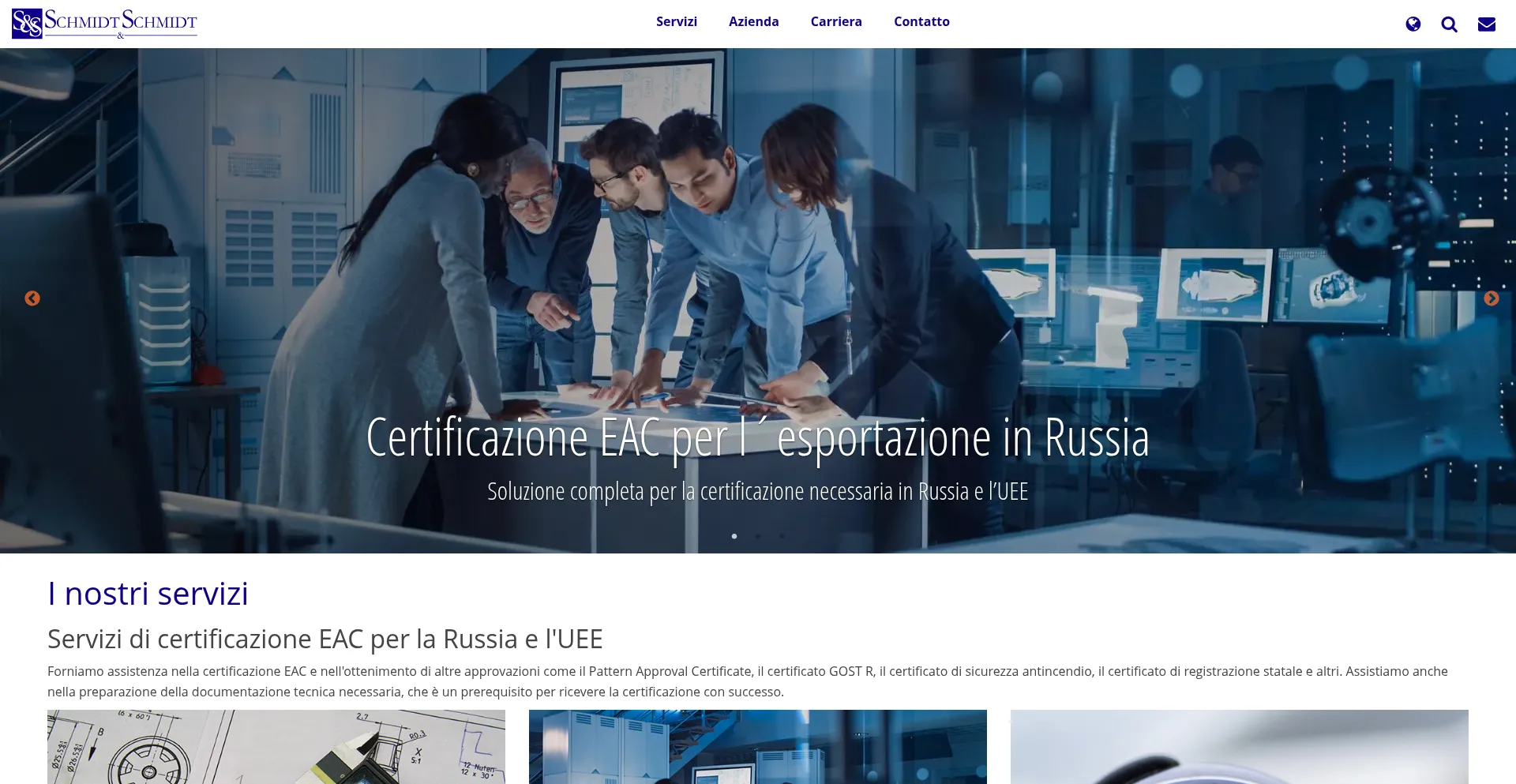Open the middle control room service thumbnail

pyautogui.click(x=757, y=746)
